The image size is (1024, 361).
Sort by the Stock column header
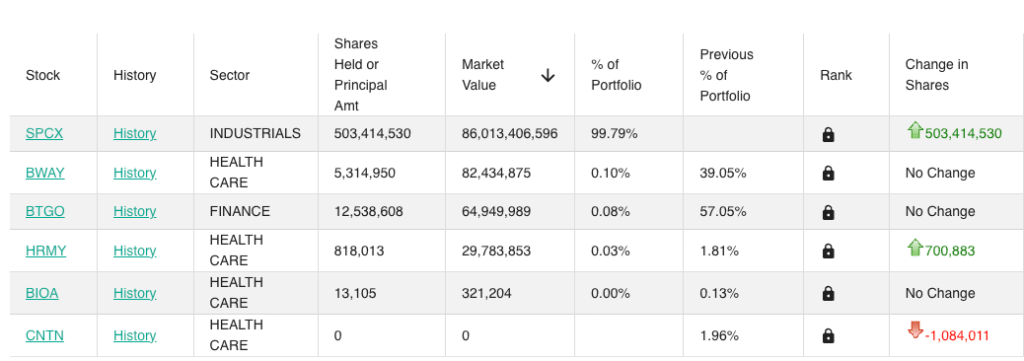tap(42, 75)
